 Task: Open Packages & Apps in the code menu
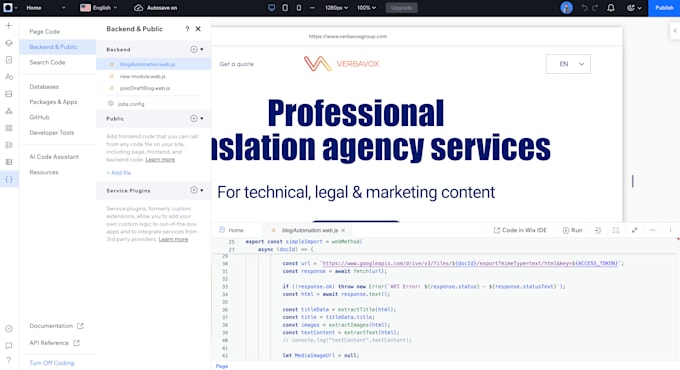53,102
